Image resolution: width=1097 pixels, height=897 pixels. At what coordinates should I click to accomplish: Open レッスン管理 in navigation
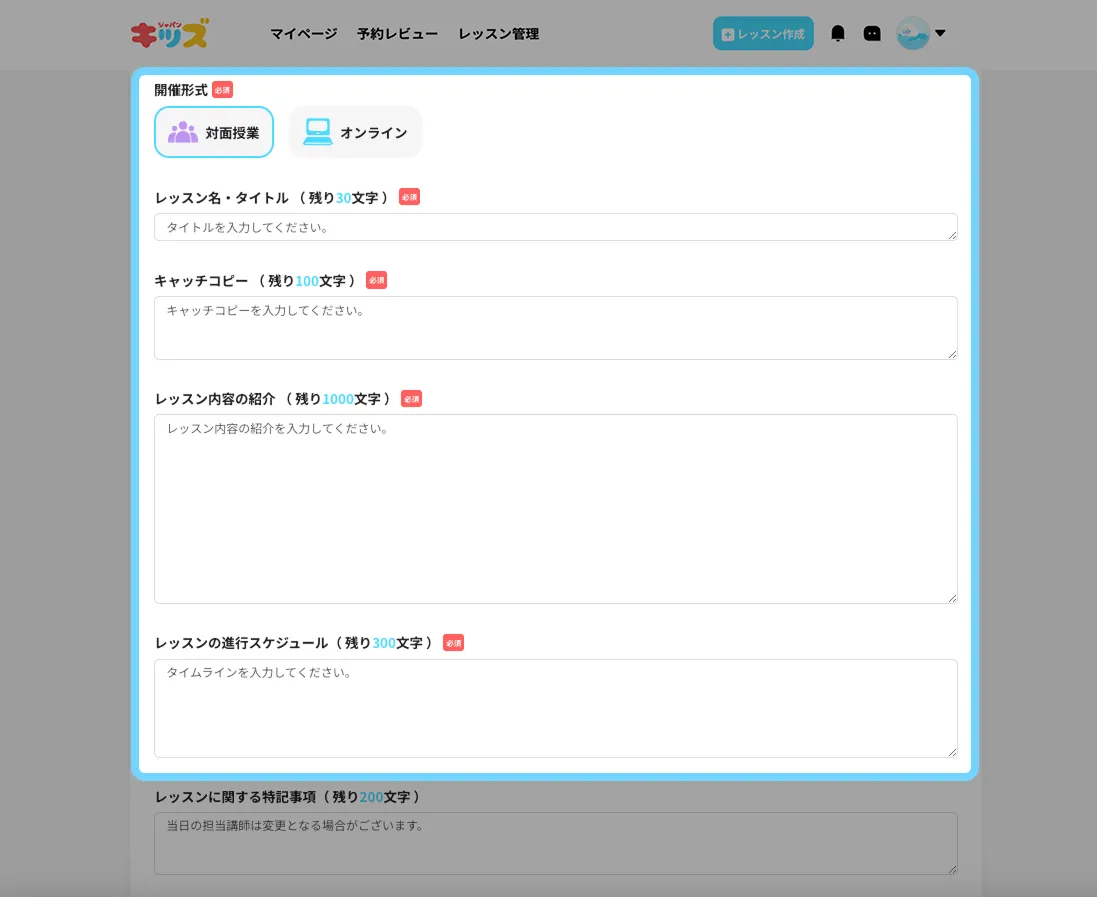(x=499, y=34)
